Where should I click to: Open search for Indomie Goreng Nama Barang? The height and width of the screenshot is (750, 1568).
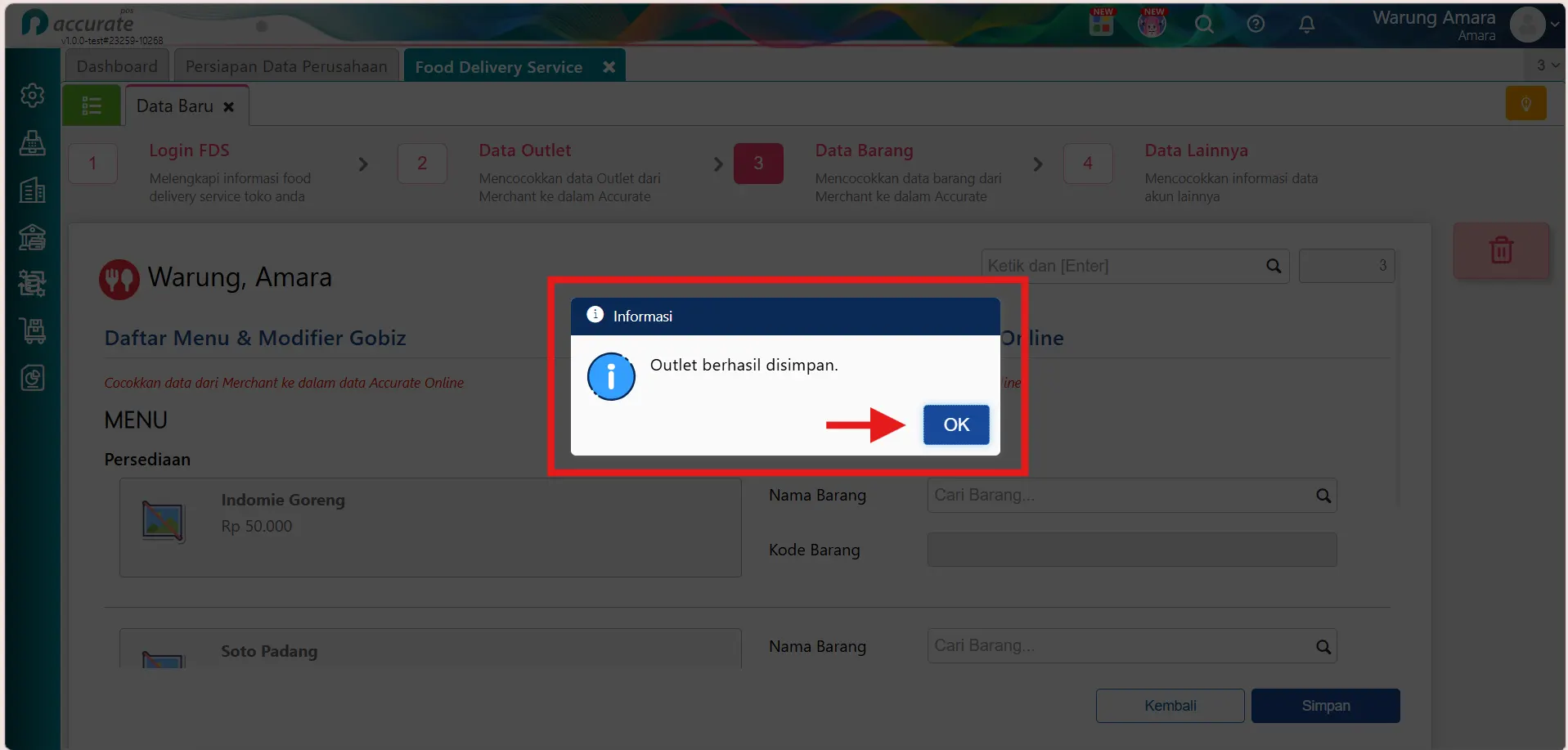coord(1323,496)
